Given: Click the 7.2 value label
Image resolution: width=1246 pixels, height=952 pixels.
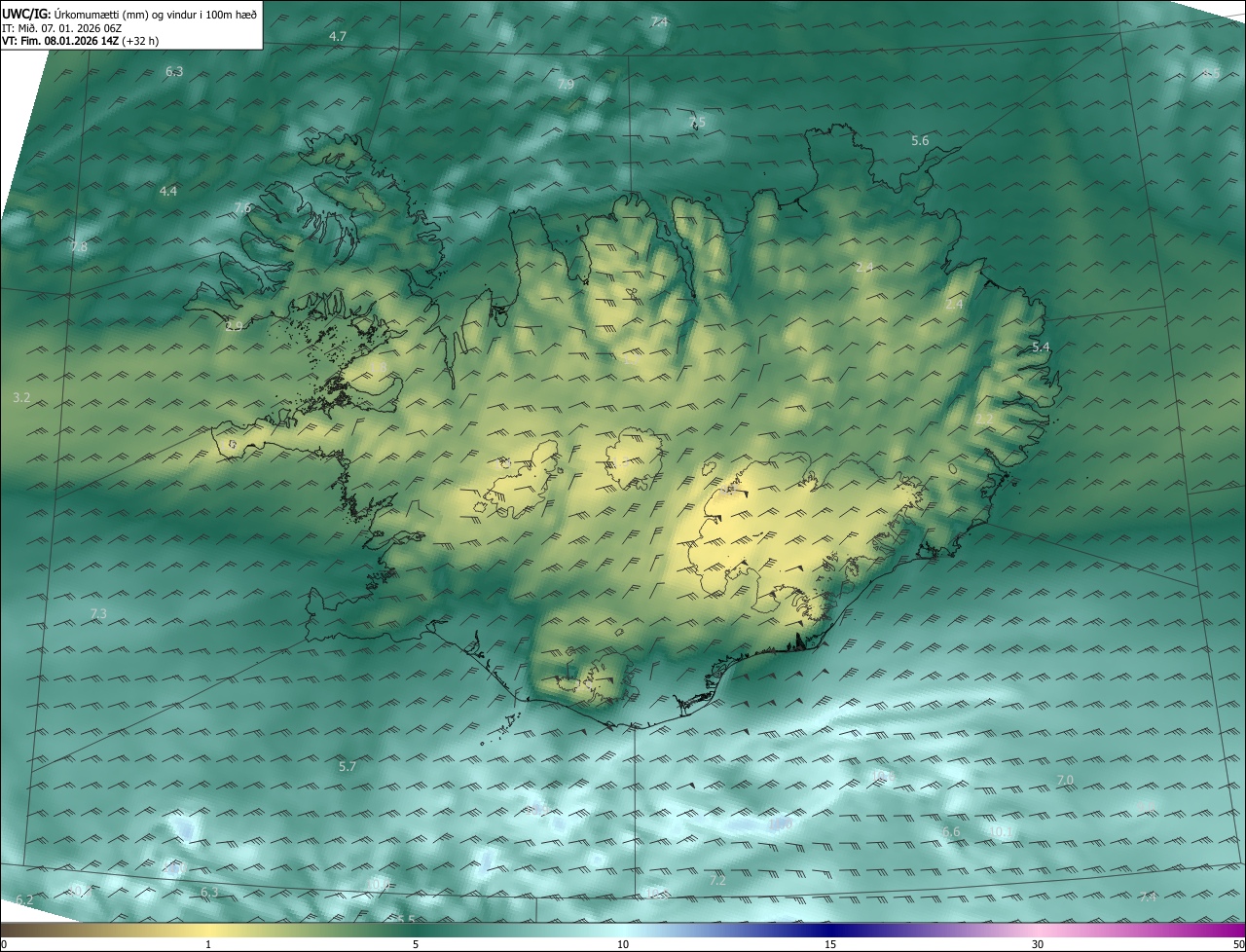Looking at the screenshot, I should point(718,880).
